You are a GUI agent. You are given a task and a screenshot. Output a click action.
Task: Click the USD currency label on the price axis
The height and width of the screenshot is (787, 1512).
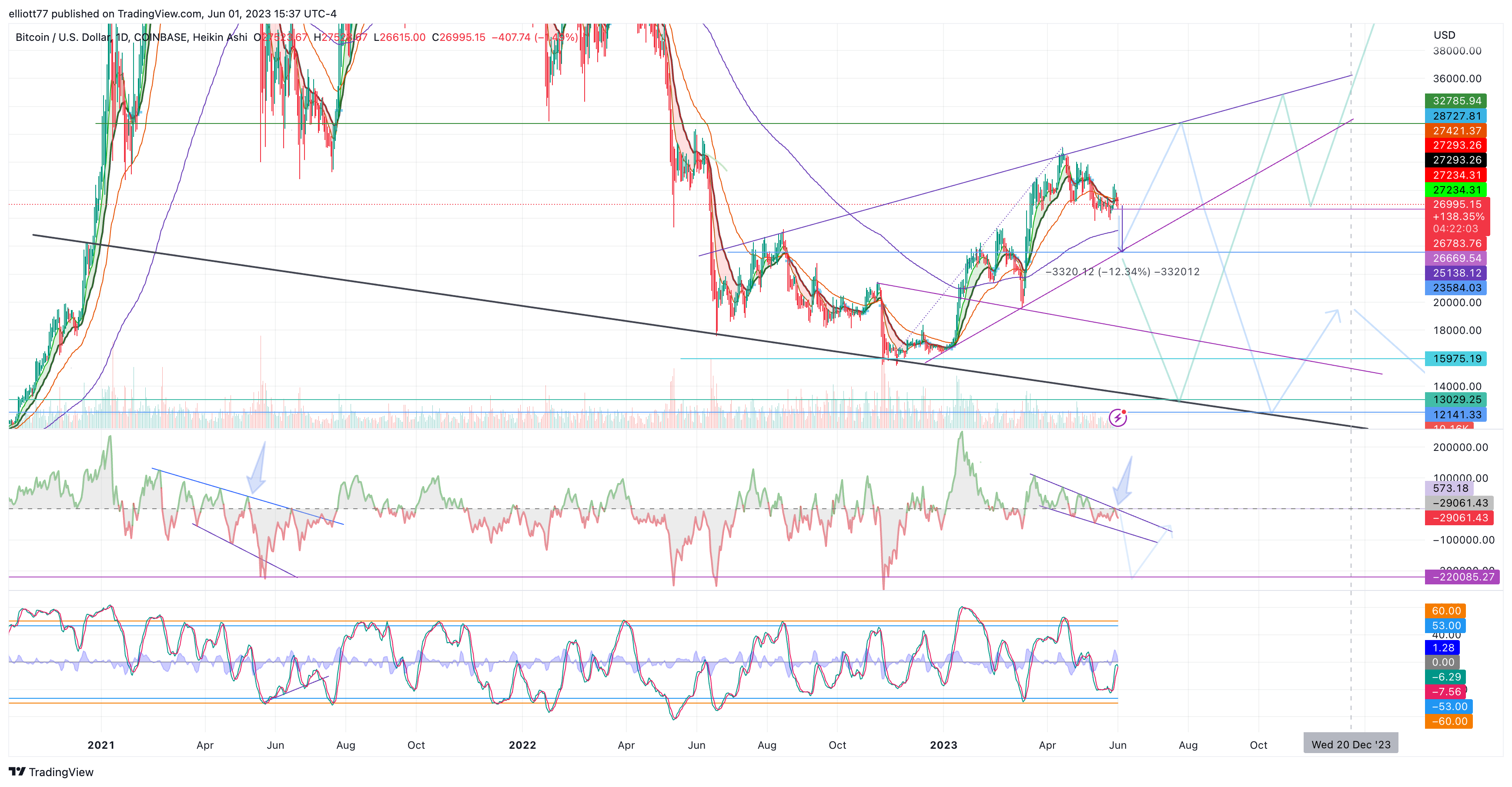click(x=1445, y=35)
